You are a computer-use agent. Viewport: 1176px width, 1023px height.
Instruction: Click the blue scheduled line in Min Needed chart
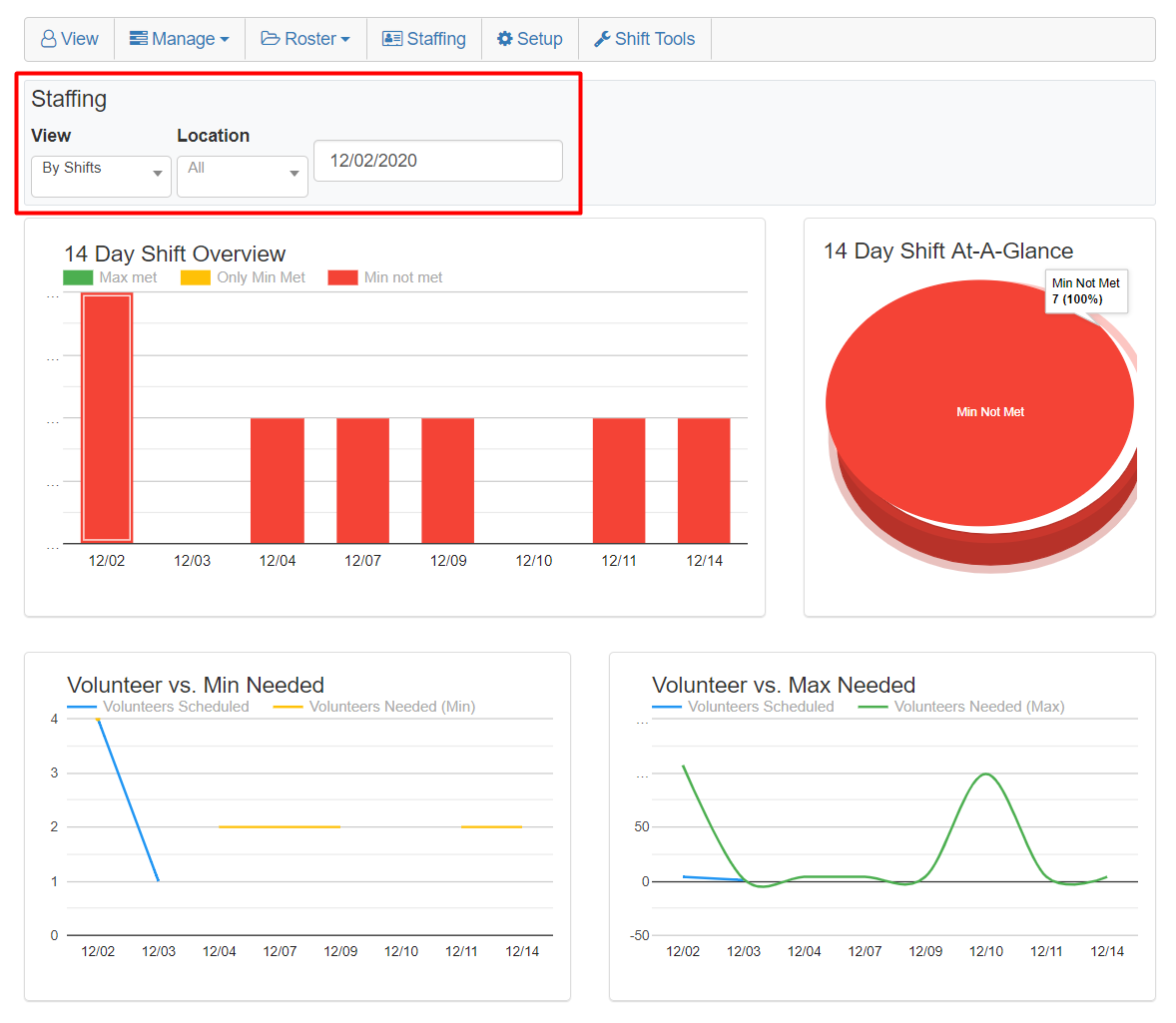coord(128,800)
